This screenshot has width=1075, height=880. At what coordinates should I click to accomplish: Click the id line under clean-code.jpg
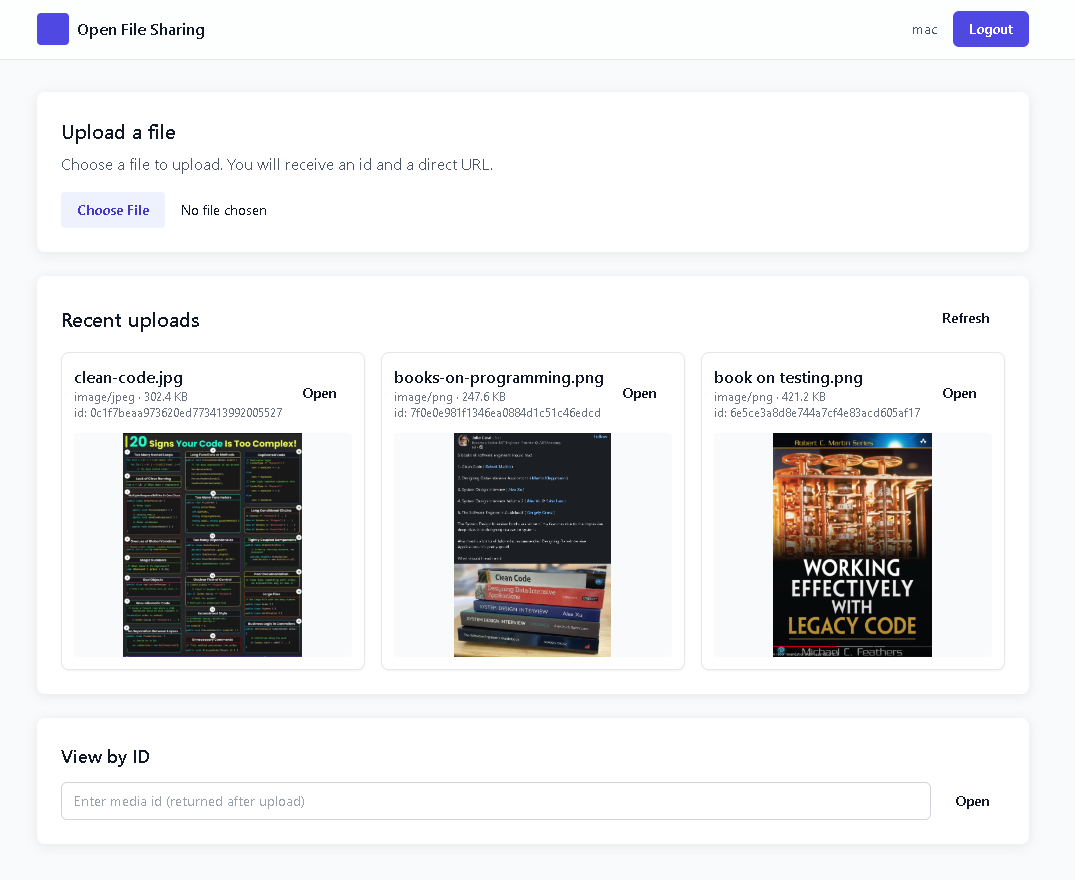(x=178, y=413)
